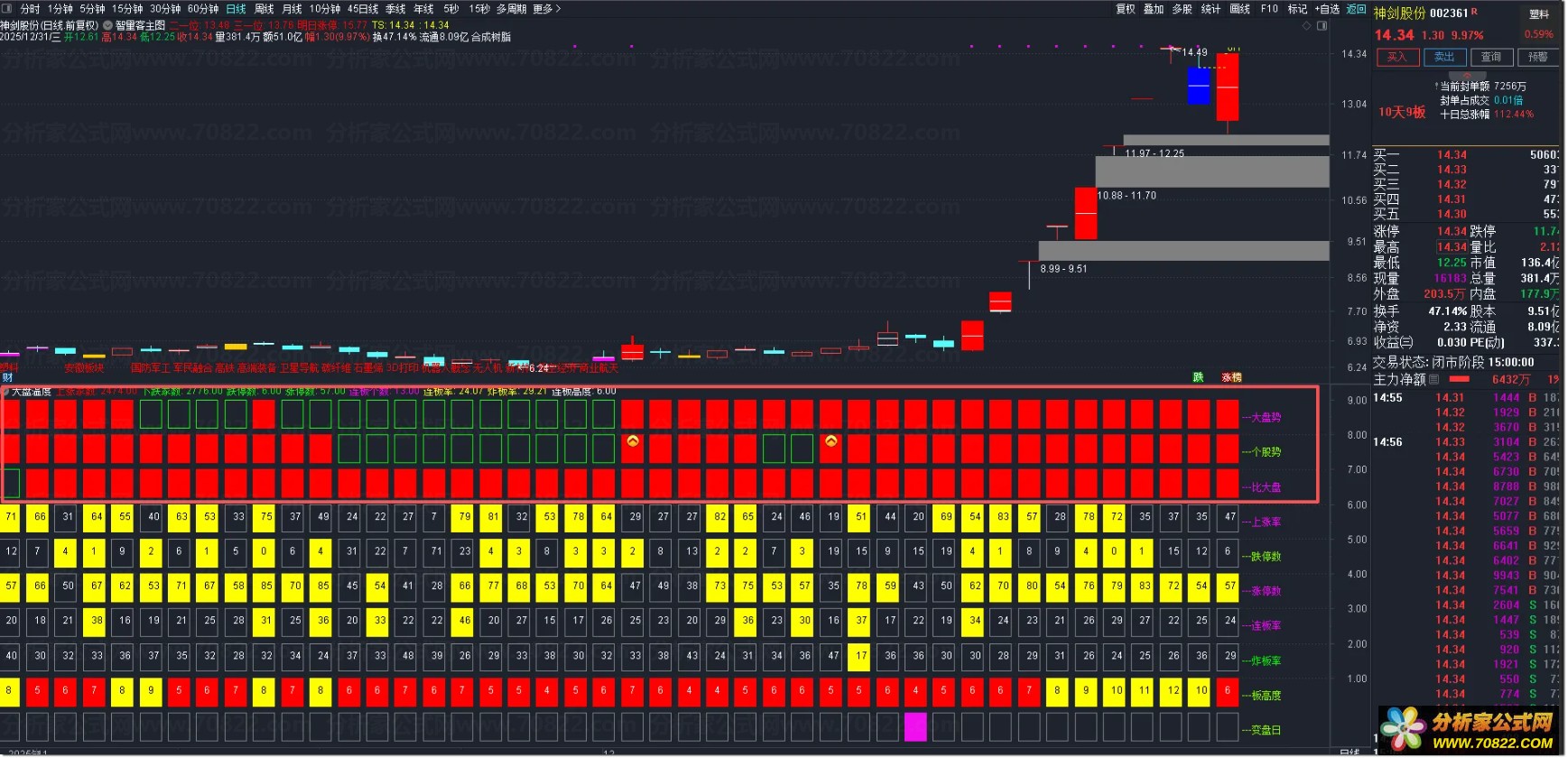Open the 多周期 multi-period view
The height and width of the screenshot is (758, 1568).
[x=512, y=8]
